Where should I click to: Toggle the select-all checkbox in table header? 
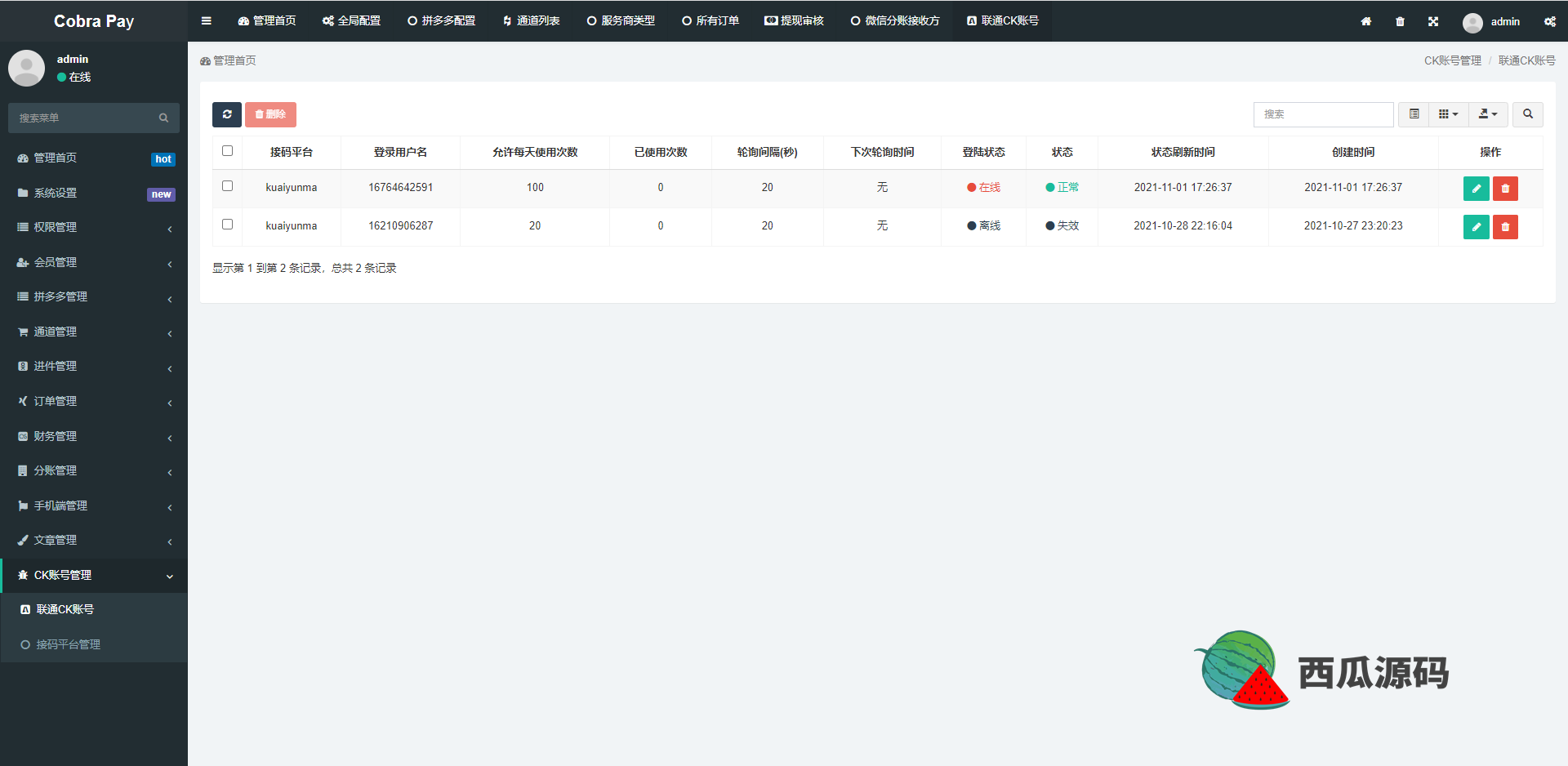tap(228, 151)
